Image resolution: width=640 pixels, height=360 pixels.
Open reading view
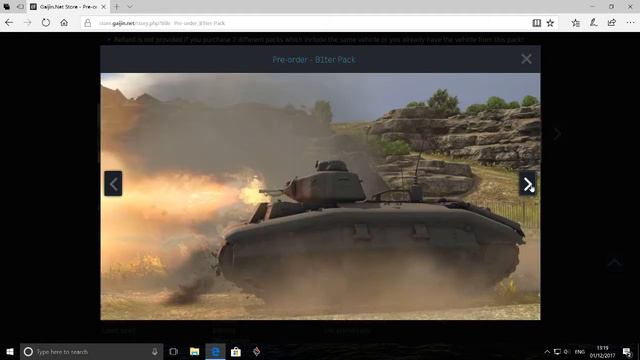tap(536, 23)
